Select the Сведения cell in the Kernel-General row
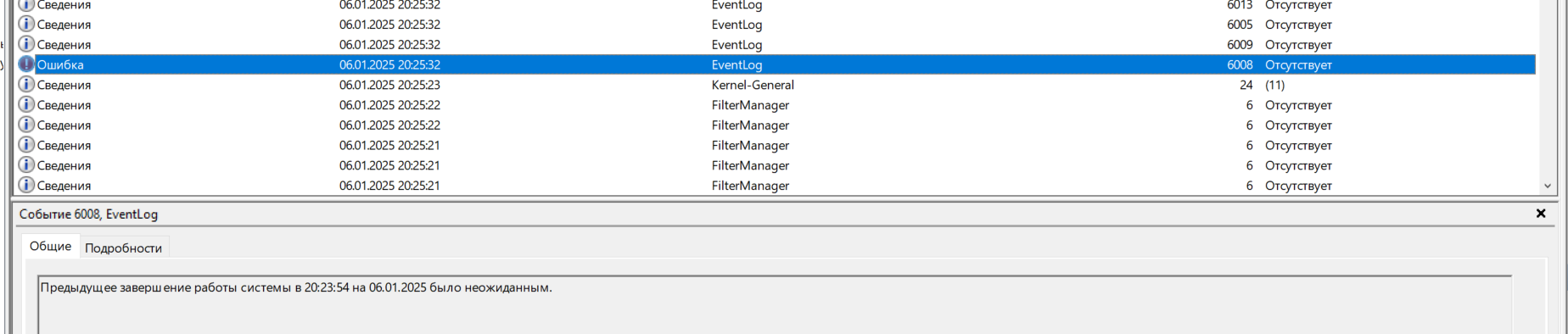This screenshot has width=1568, height=334. [x=64, y=85]
